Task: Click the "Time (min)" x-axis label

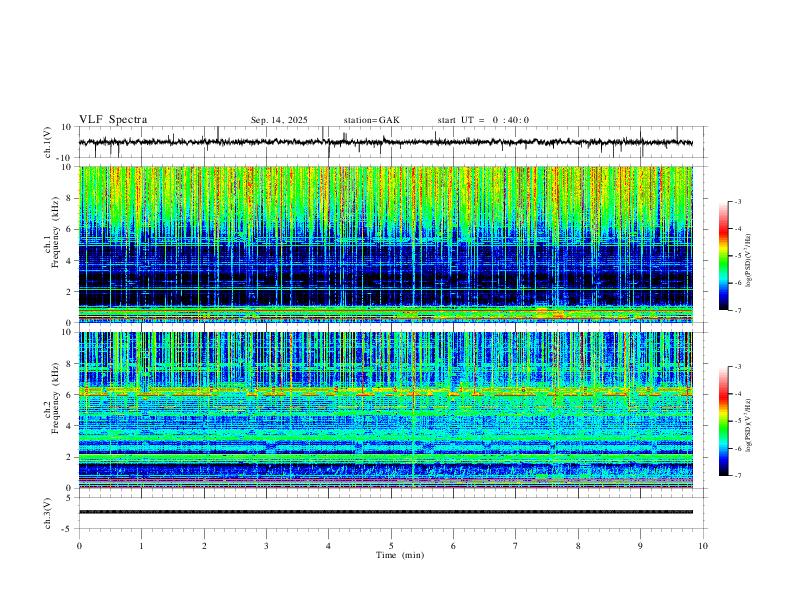Action: point(400,555)
